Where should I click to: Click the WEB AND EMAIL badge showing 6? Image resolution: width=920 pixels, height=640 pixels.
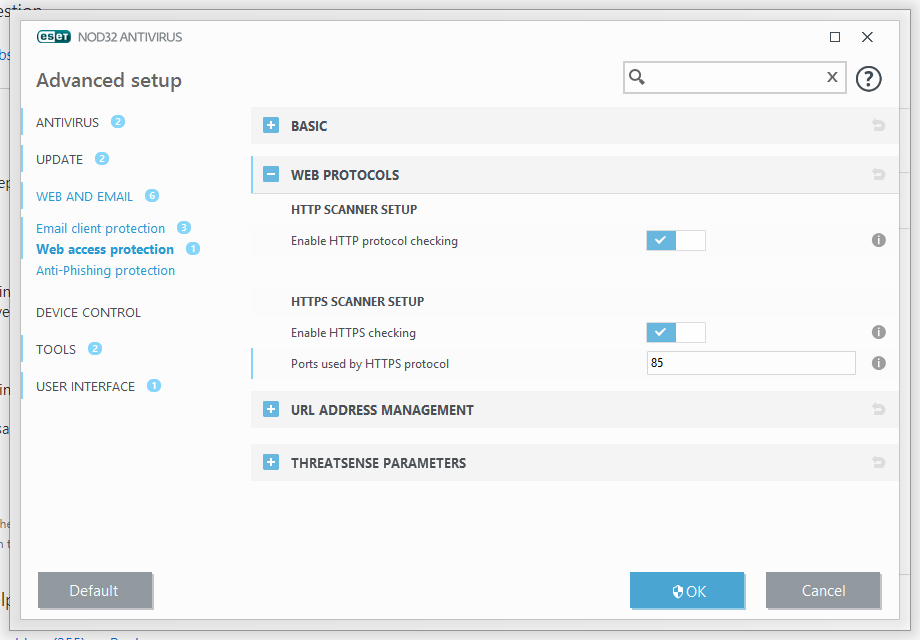coord(152,195)
